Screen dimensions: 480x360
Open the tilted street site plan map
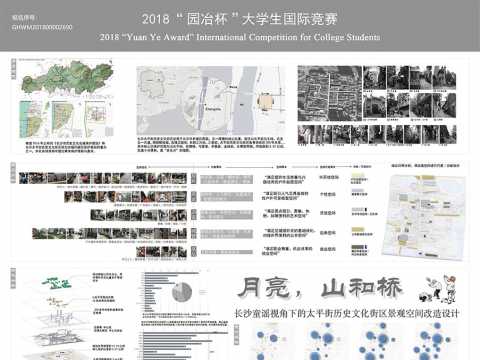pyautogui.click(x=423, y=217)
